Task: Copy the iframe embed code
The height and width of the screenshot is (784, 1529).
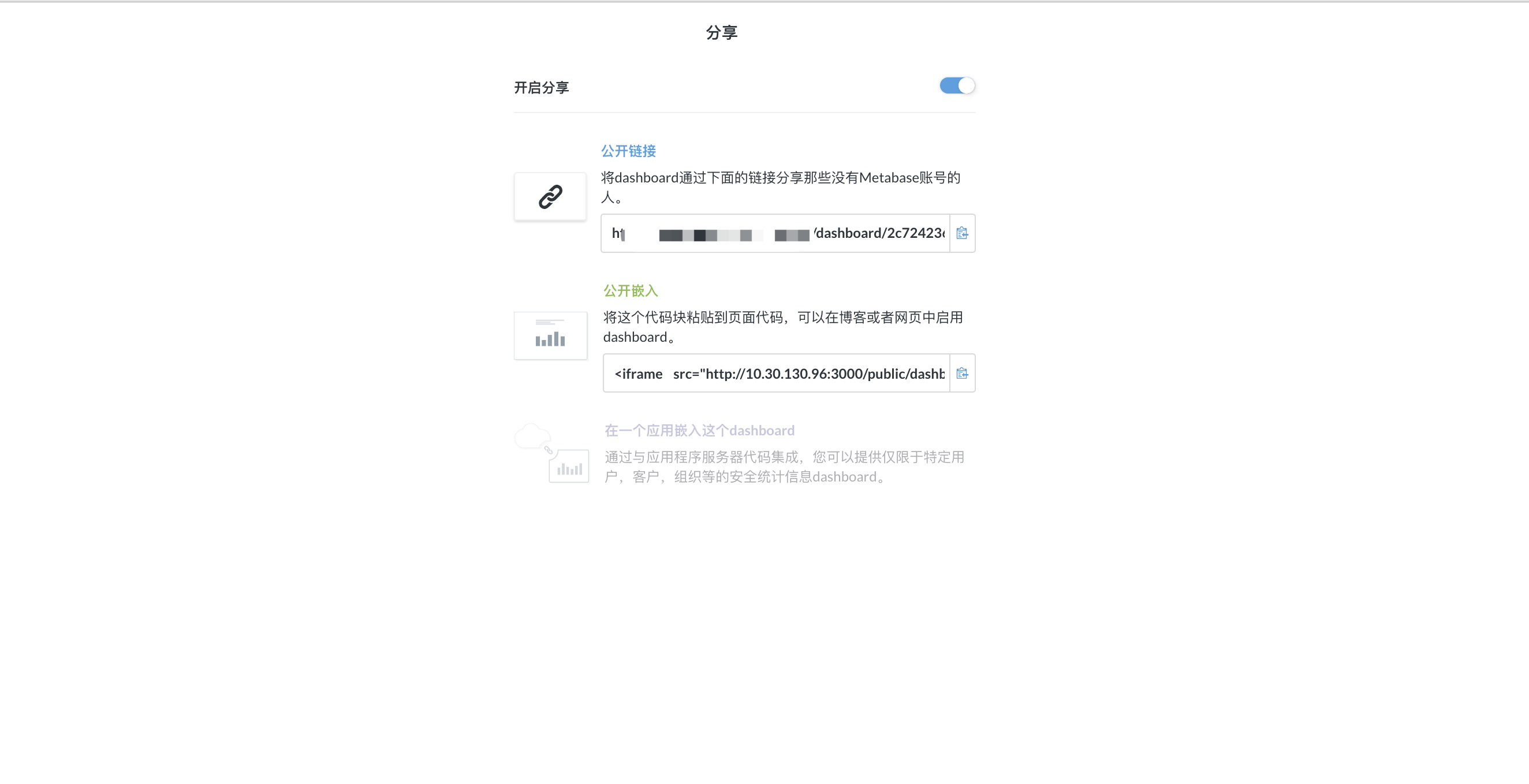Action: (x=961, y=374)
